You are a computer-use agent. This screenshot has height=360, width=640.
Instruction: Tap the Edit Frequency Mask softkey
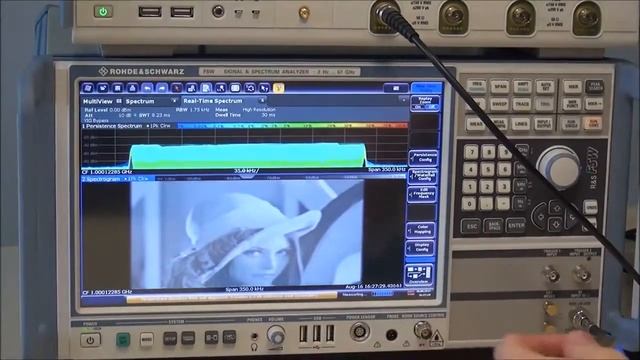(422, 194)
